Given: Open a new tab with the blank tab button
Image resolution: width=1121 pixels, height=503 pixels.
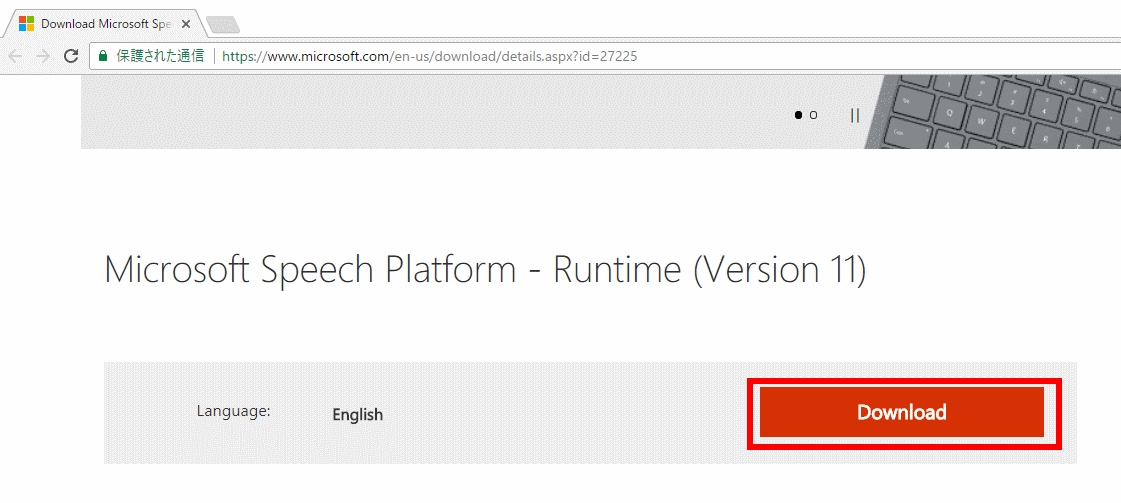Looking at the screenshot, I should click(222, 25).
